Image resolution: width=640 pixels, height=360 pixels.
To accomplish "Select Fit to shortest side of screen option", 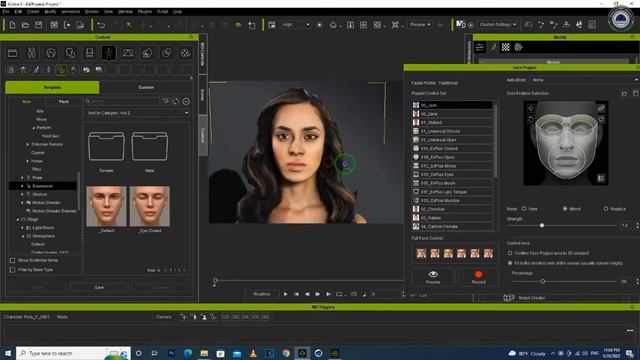I will coord(510,263).
